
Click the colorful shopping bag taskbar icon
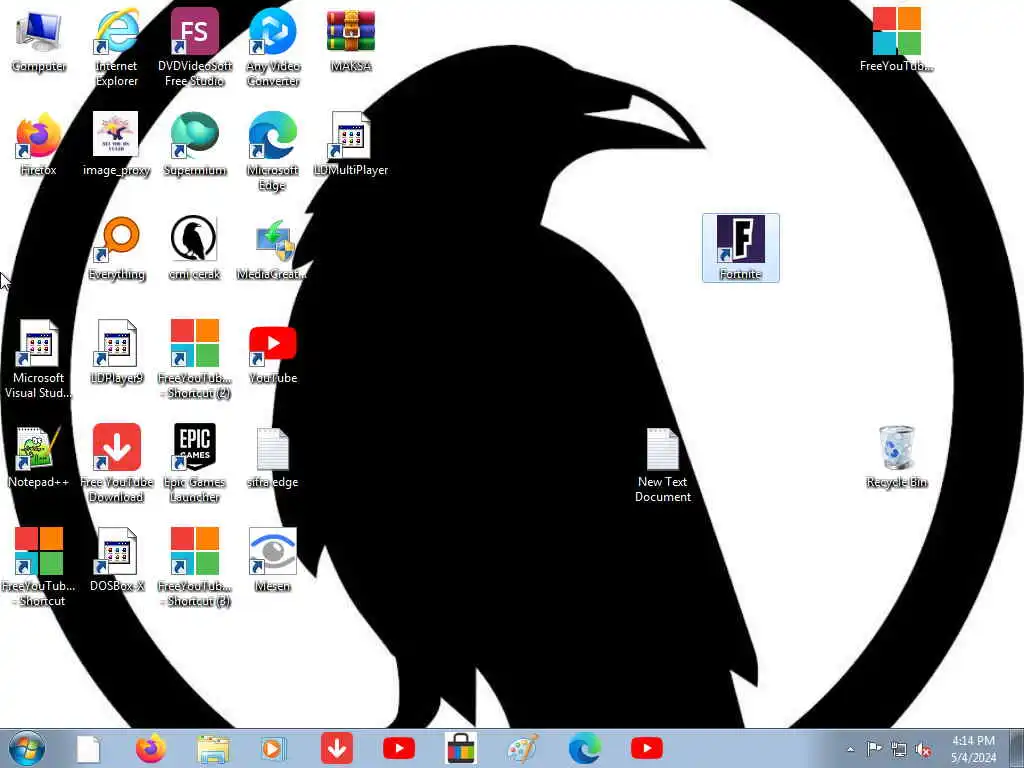click(x=460, y=748)
